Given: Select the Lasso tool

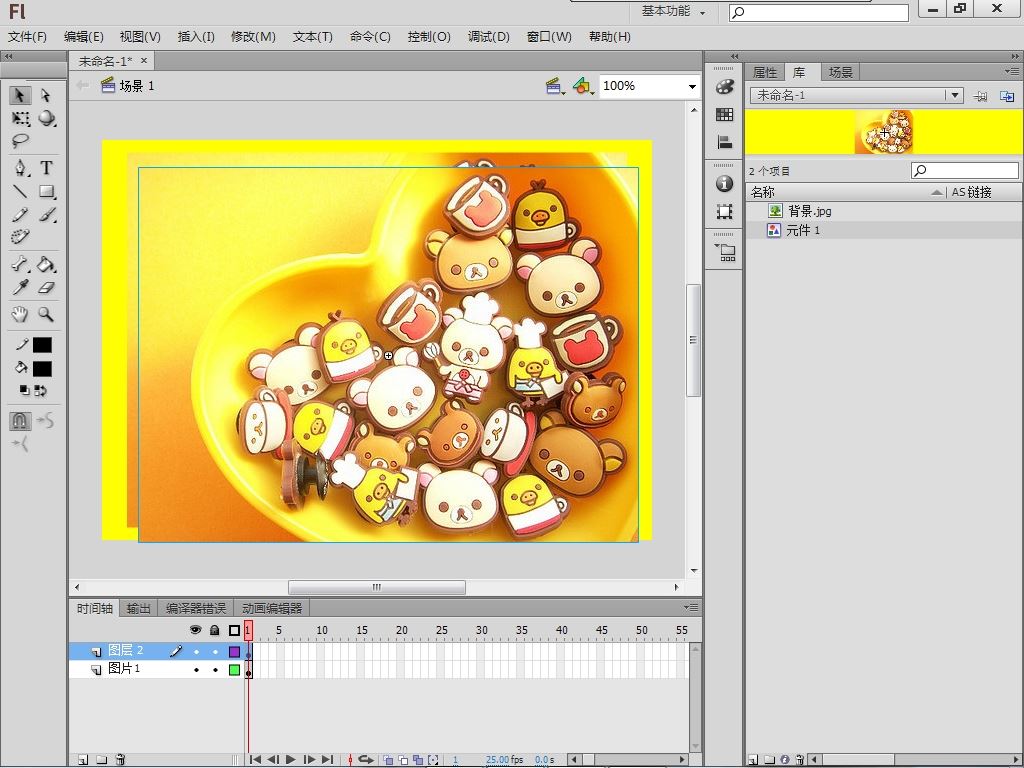Looking at the screenshot, I should coord(20,140).
